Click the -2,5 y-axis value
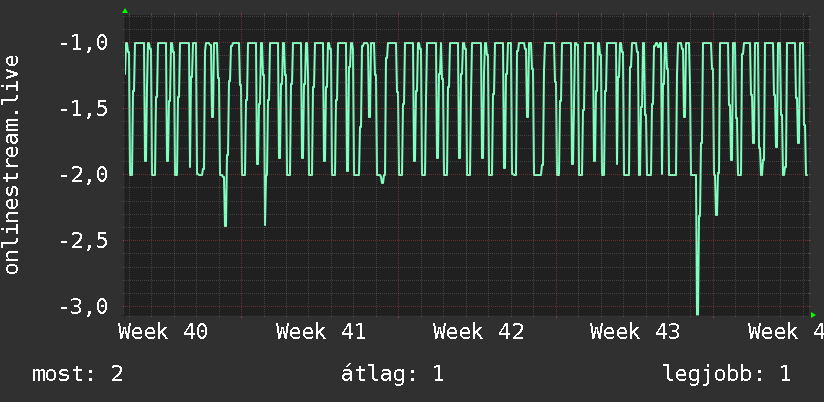 (x=84, y=241)
